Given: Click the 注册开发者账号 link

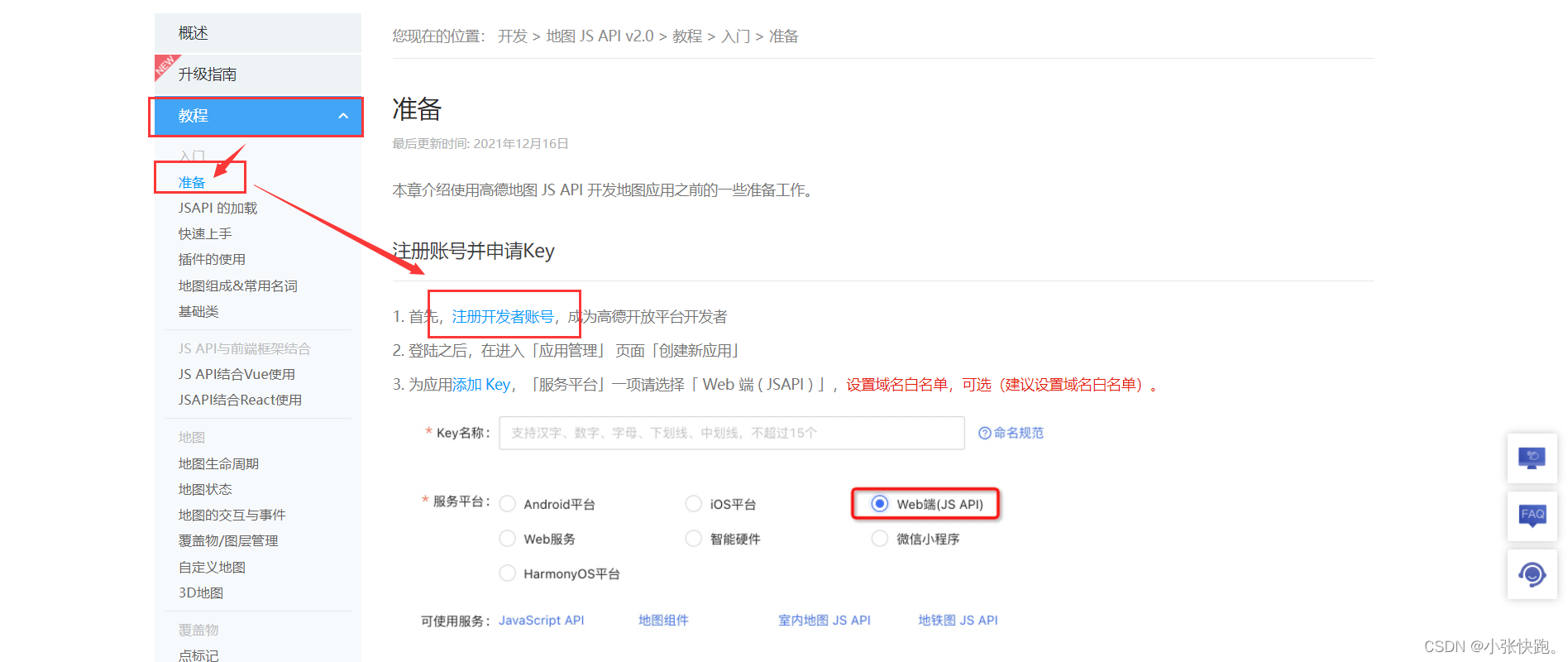Looking at the screenshot, I should [503, 317].
